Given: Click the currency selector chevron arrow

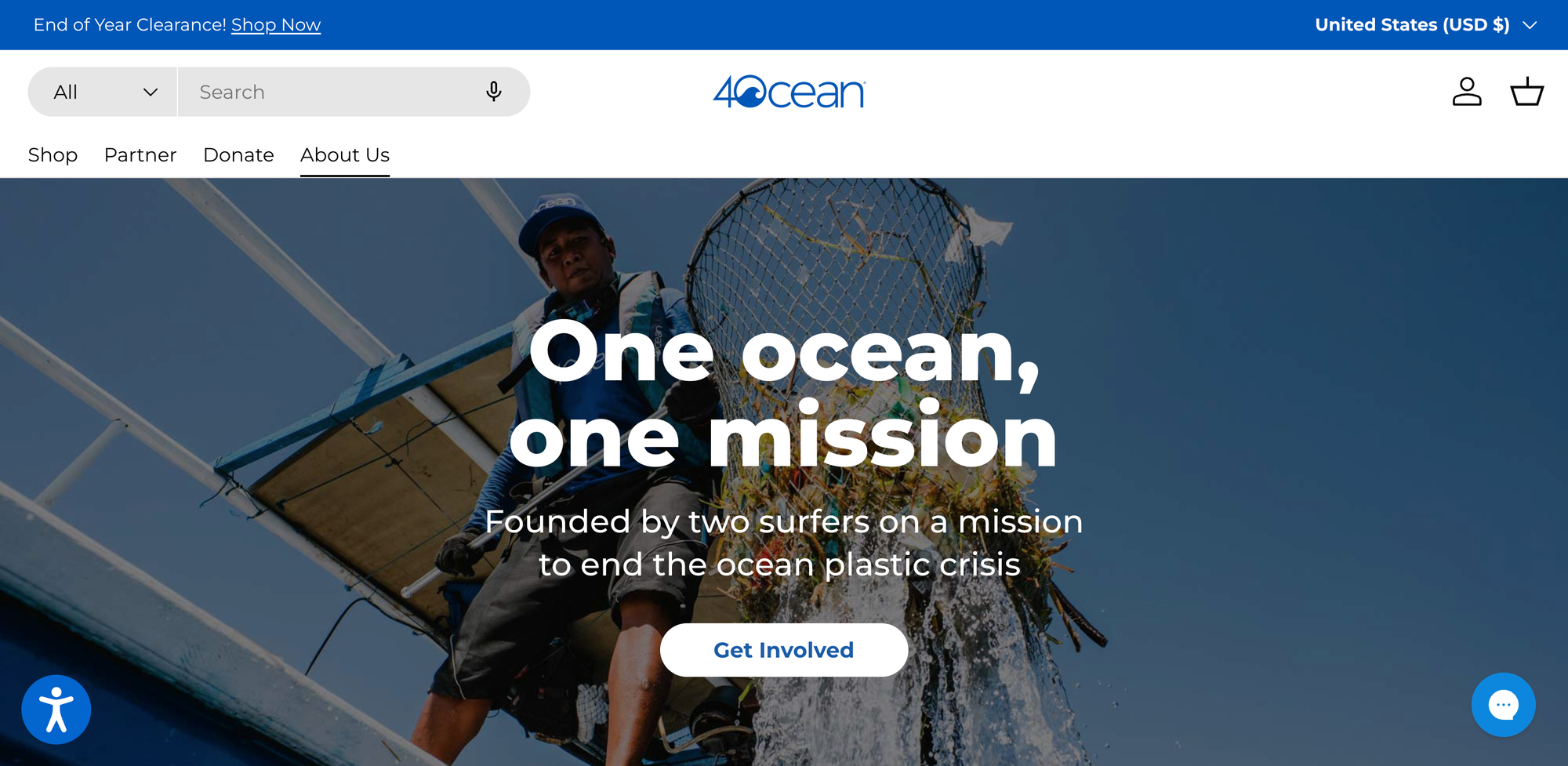Looking at the screenshot, I should pos(1529,25).
